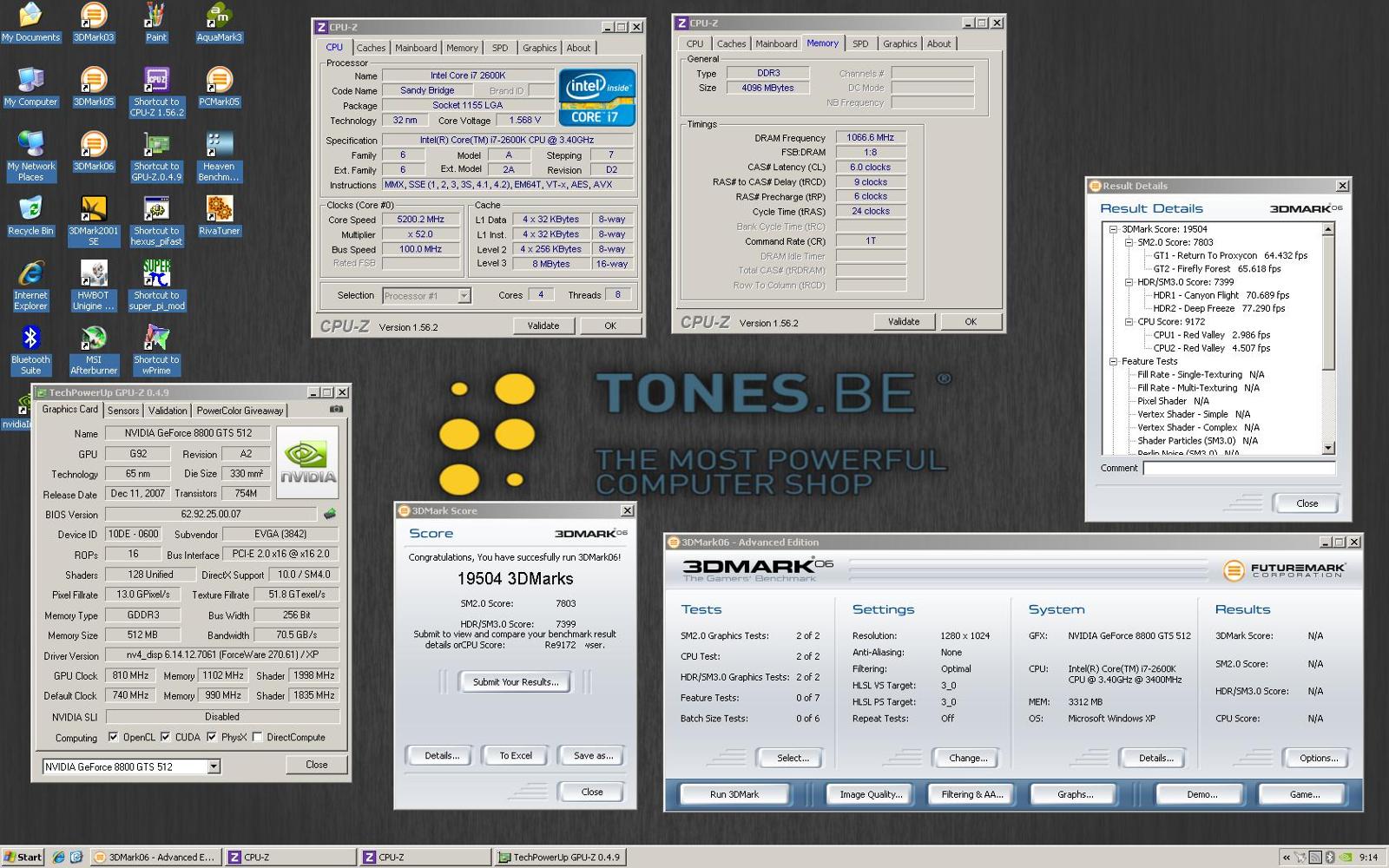
Task: Open the GPU selection dropdown in GPU-Z
Action: 214,766
